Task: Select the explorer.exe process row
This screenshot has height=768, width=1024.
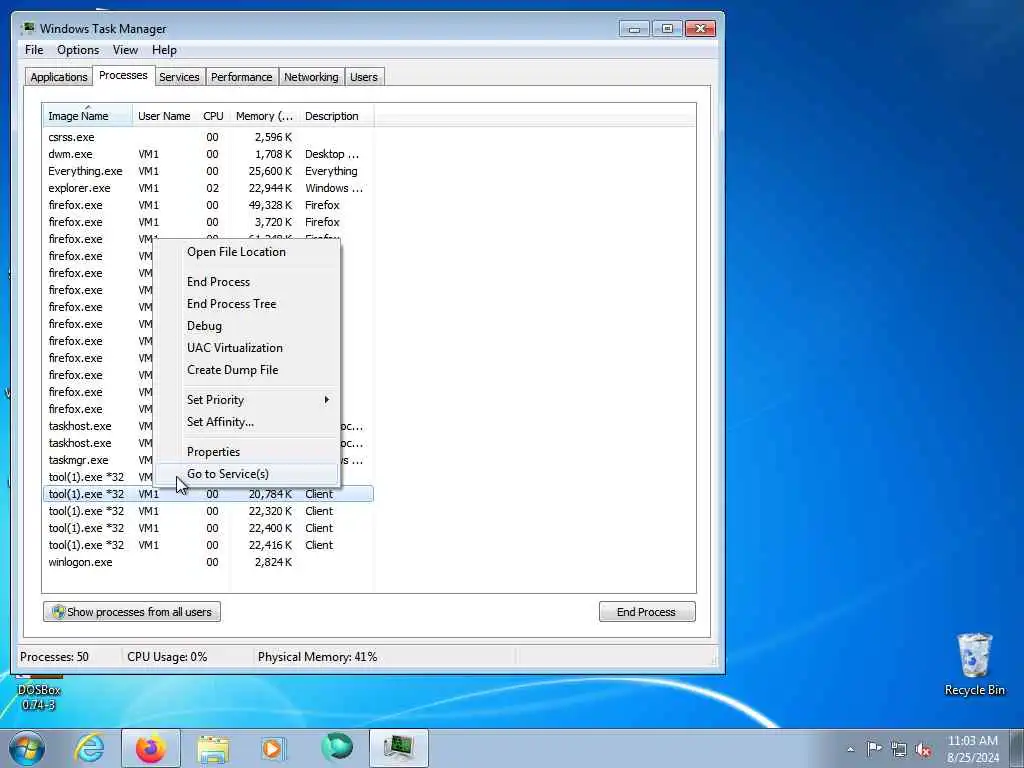Action: (x=208, y=188)
